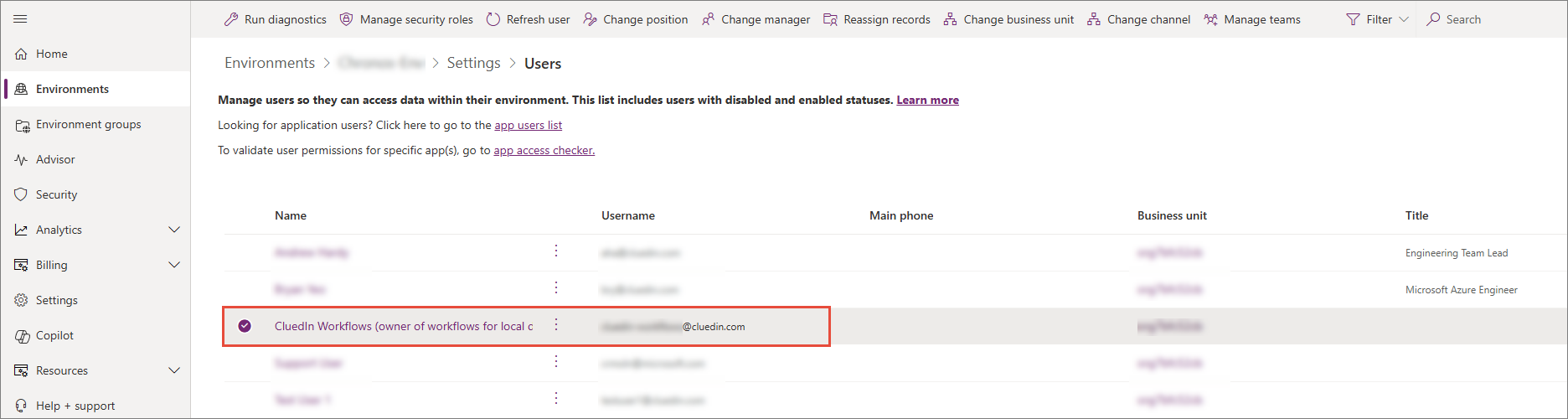The height and width of the screenshot is (419, 1568).
Task: Expand the Analytics section chevron
Action: (174, 230)
